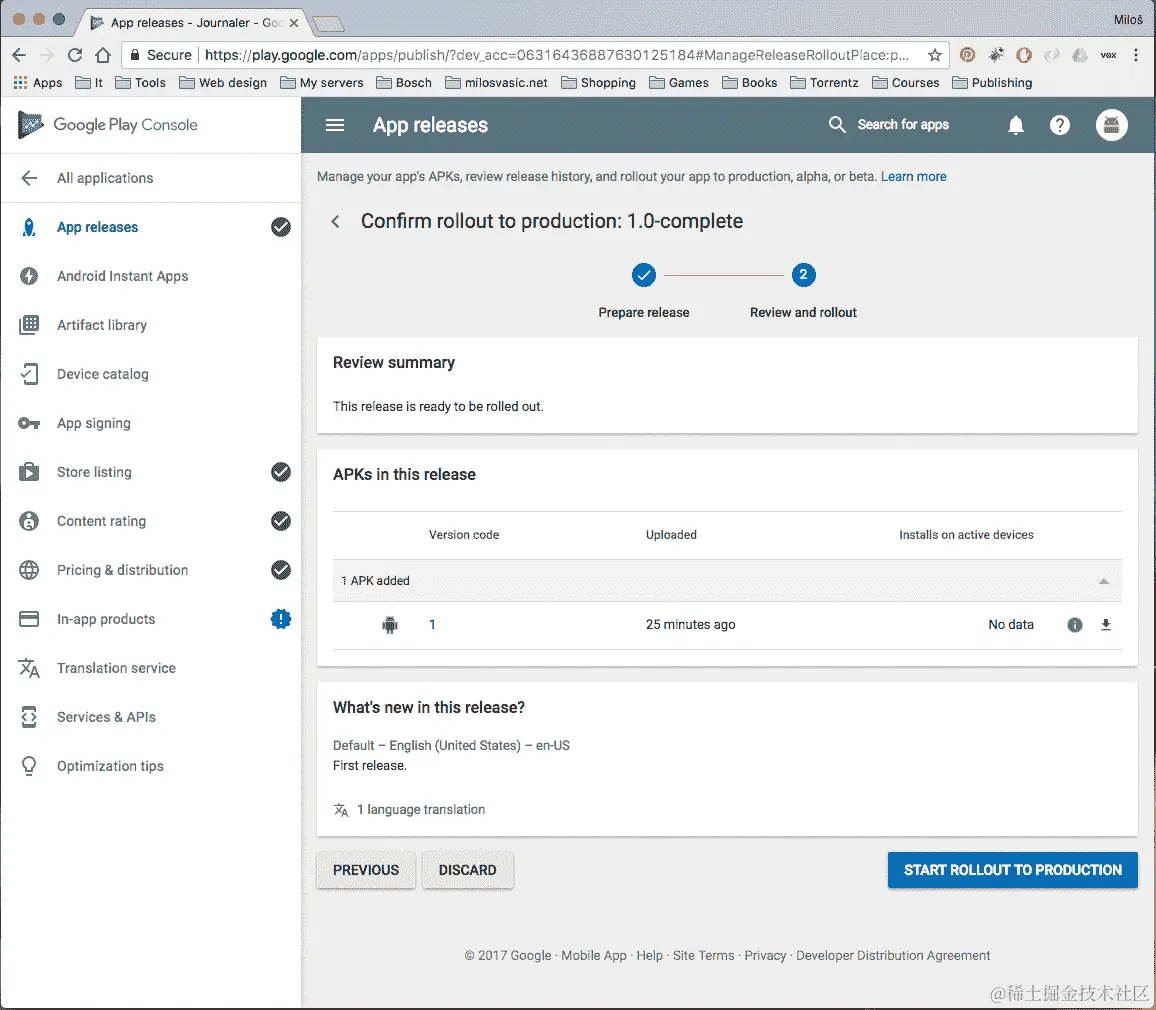This screenshot has height=1010, width=1156.
Task: Click the Pinterest extension icon
Action: [967, 55]
